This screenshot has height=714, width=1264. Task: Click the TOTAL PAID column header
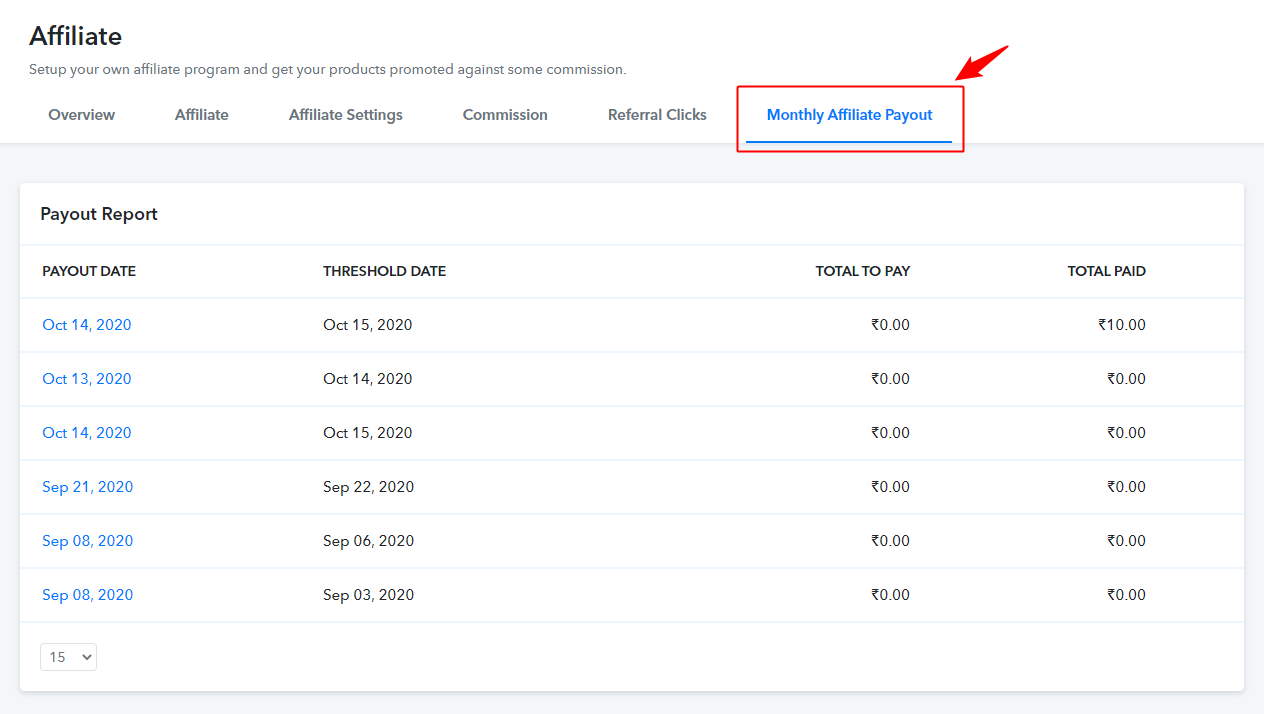pos(1106,271)
